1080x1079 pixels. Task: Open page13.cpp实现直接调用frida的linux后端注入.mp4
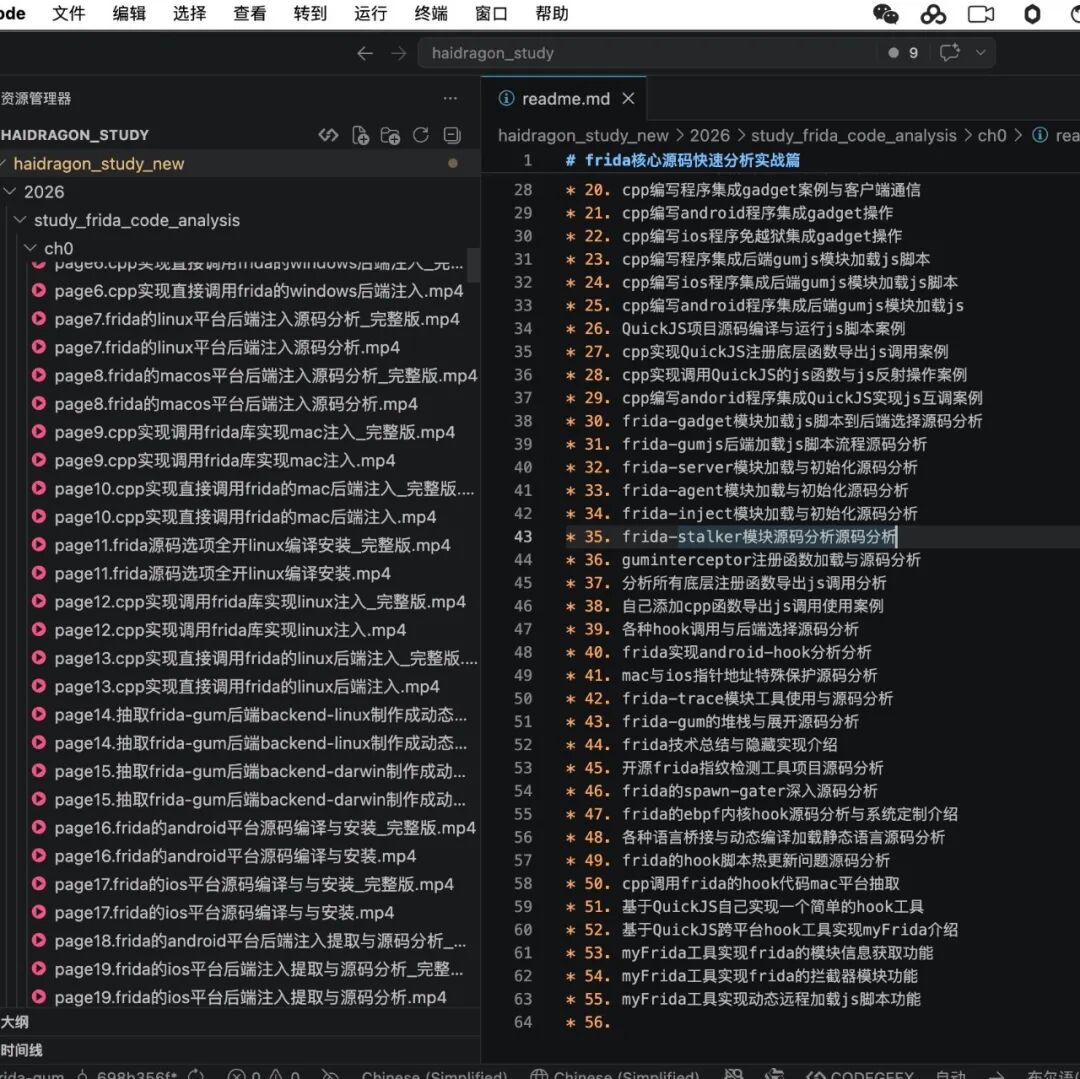(x=247, y=686)
